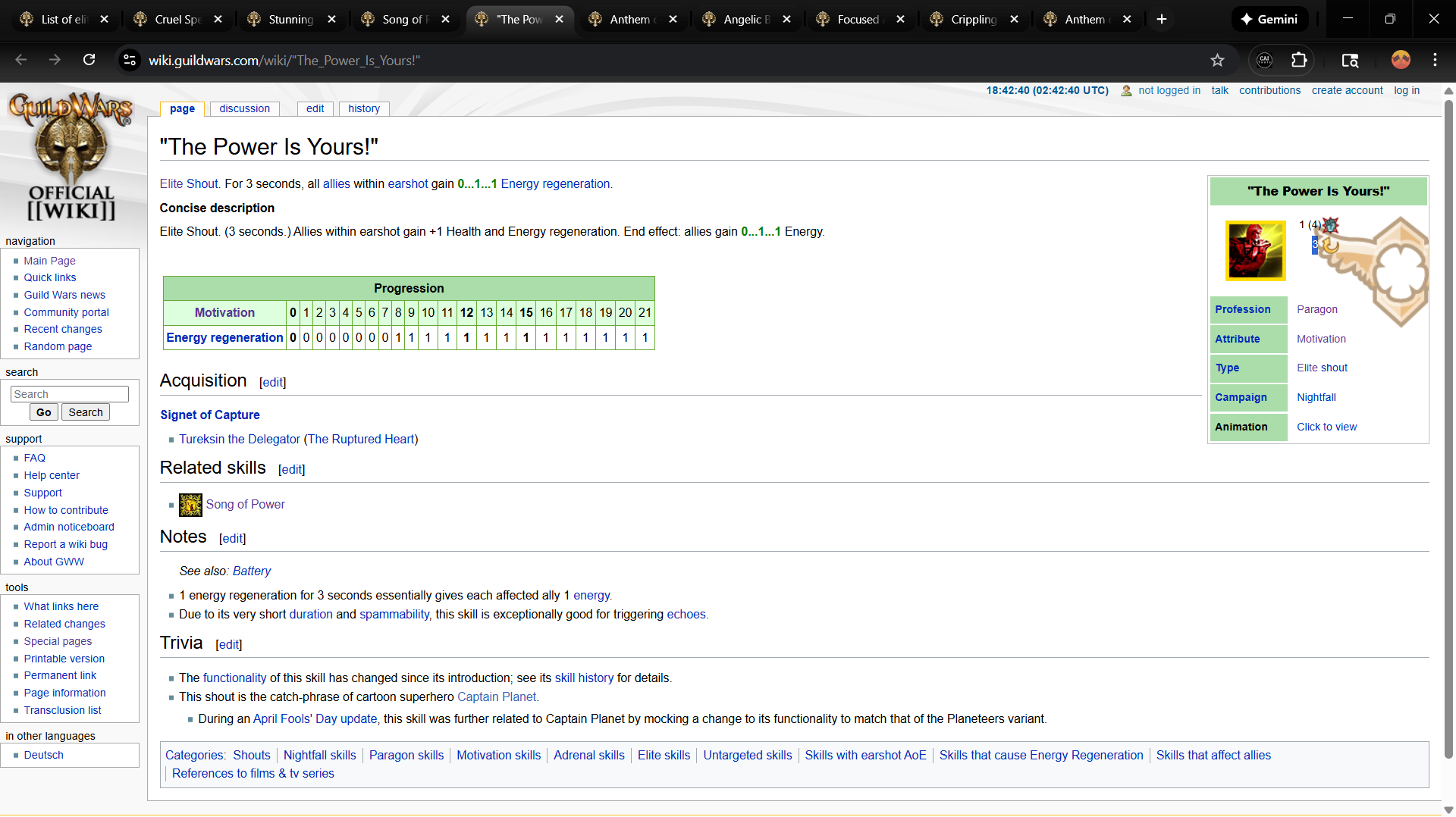The image size is (1456, 817).
Task: Open the Elite Shout link in description
Action: click(x=189, y=183)
